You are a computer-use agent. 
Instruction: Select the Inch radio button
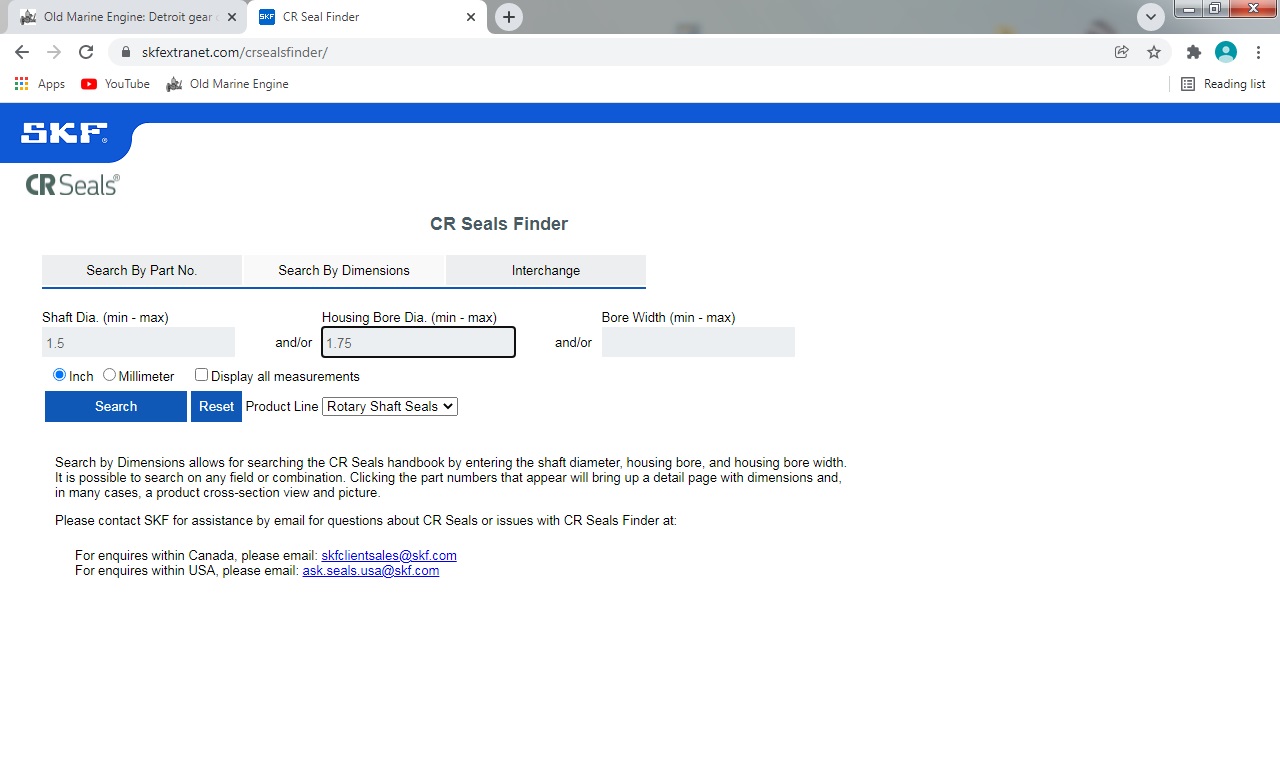pos(59,375)
